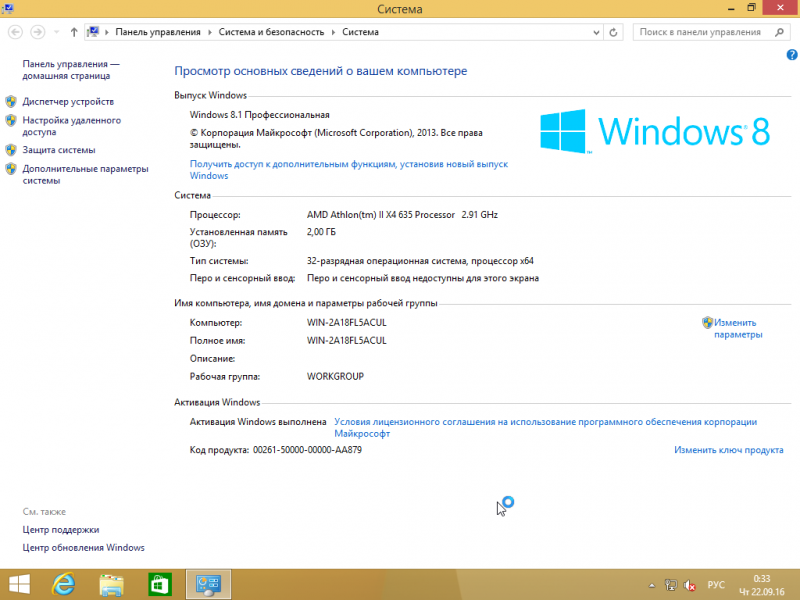
Task: Close the Система window
Action: point(781,8)
